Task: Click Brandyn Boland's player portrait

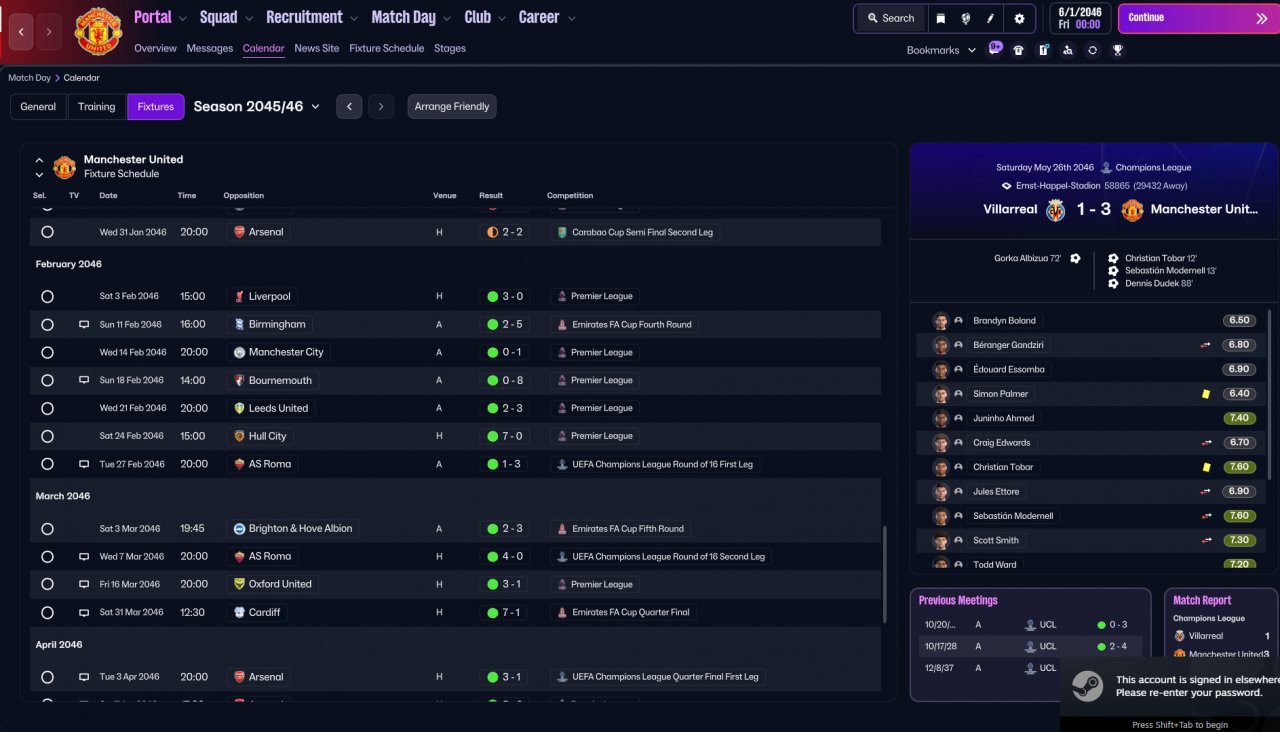Action: coord(940,321)
